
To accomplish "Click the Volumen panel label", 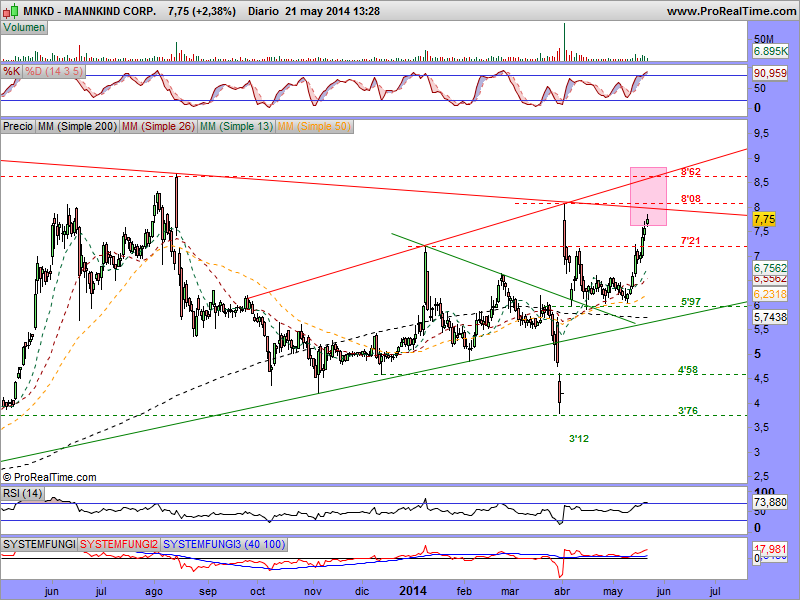I will (24, 28).
